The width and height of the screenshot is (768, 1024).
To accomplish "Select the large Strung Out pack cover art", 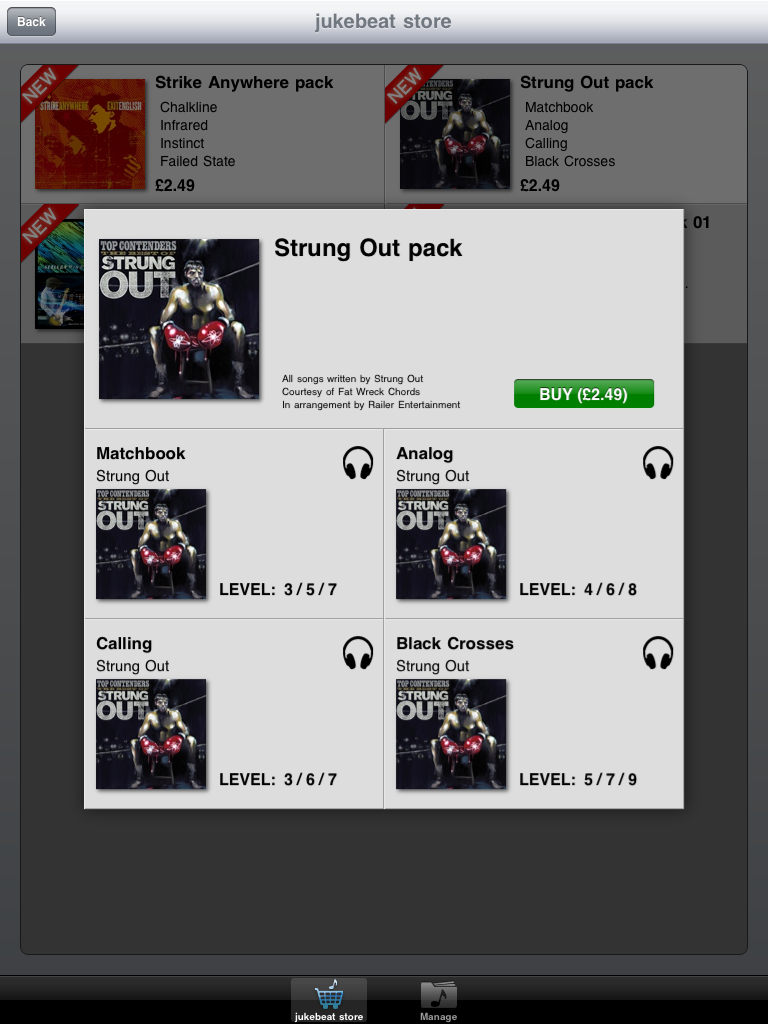I will click(179, 319).
